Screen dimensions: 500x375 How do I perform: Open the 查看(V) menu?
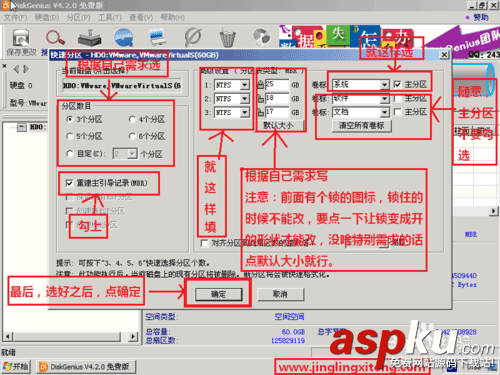(x=141, y=17)
